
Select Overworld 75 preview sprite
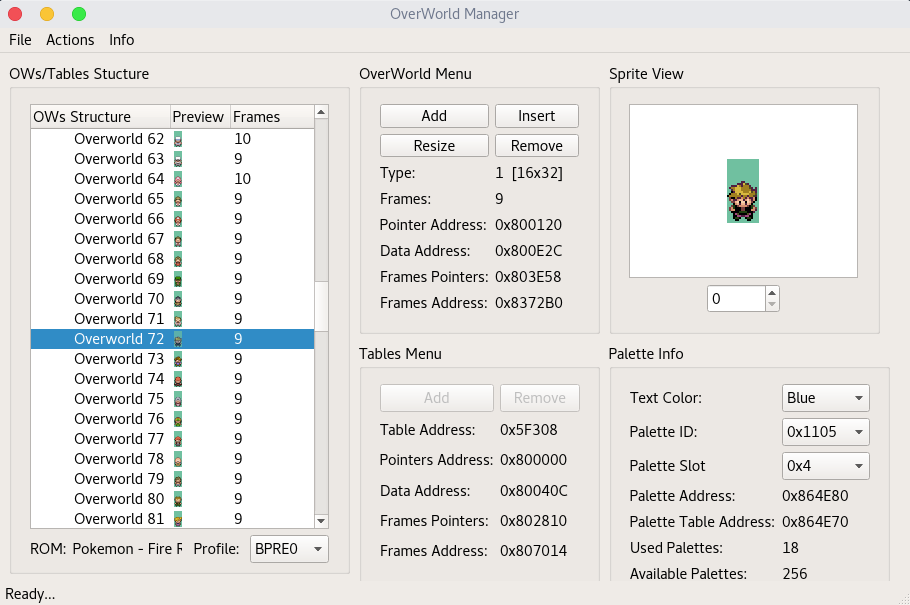178,399
